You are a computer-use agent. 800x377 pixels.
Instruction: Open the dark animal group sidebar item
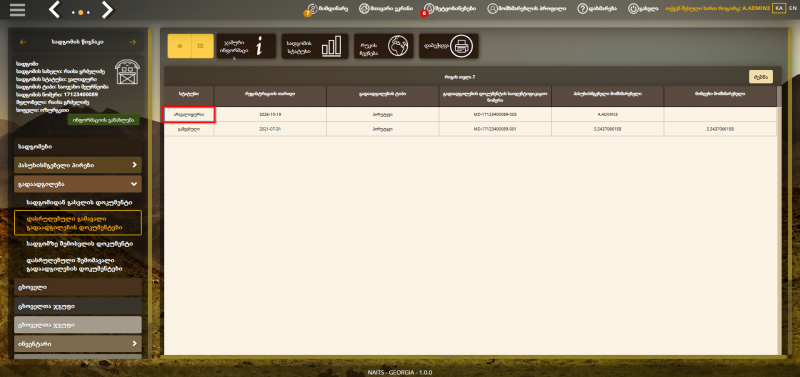coord(78,306)
